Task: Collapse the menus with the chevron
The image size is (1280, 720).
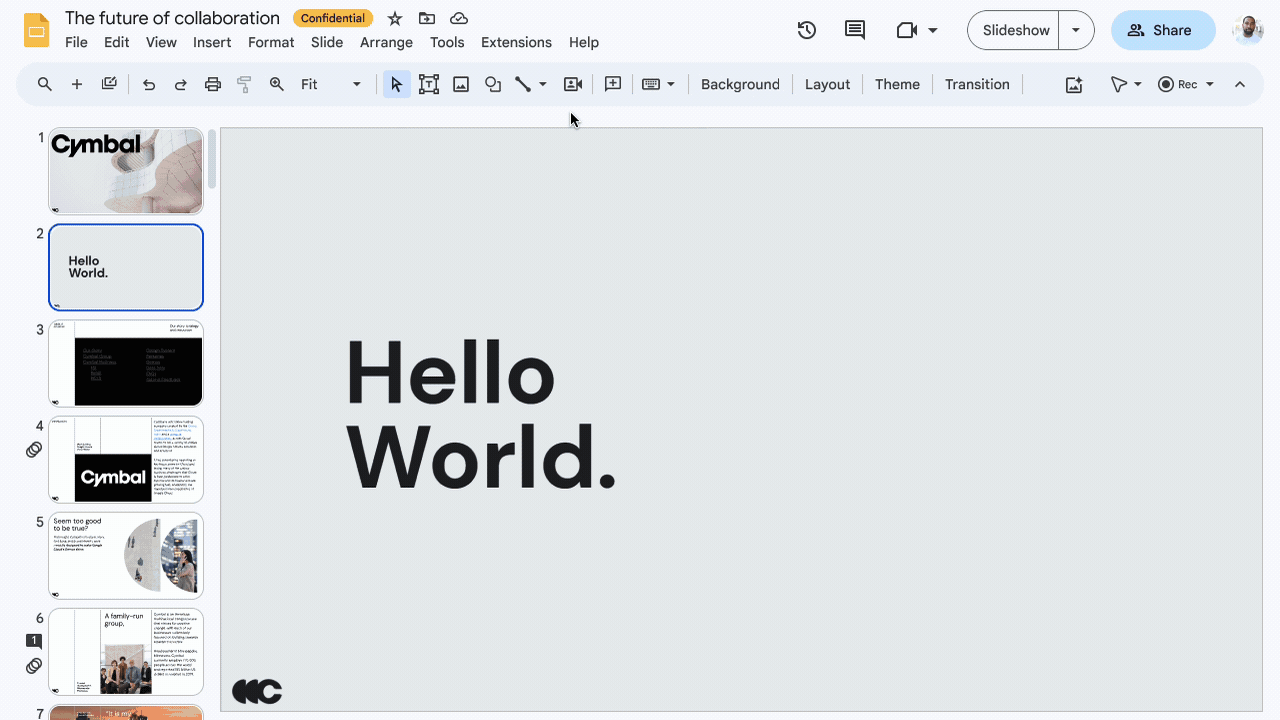Action: [1240, 84]
